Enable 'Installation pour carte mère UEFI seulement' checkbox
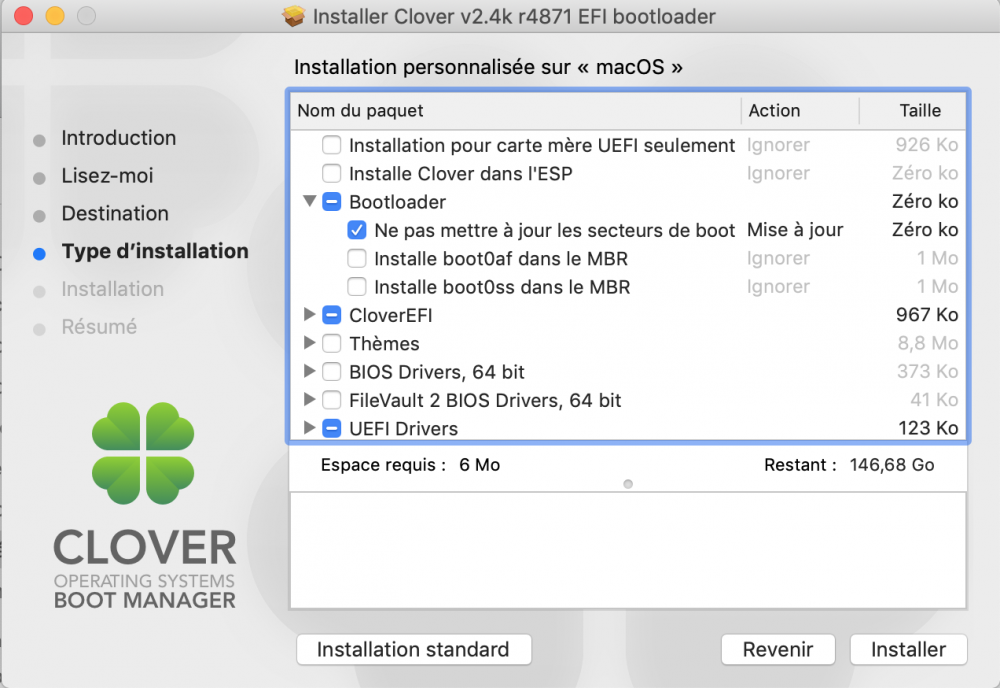This screenshot has height=688, width=1000. (332, 145)
